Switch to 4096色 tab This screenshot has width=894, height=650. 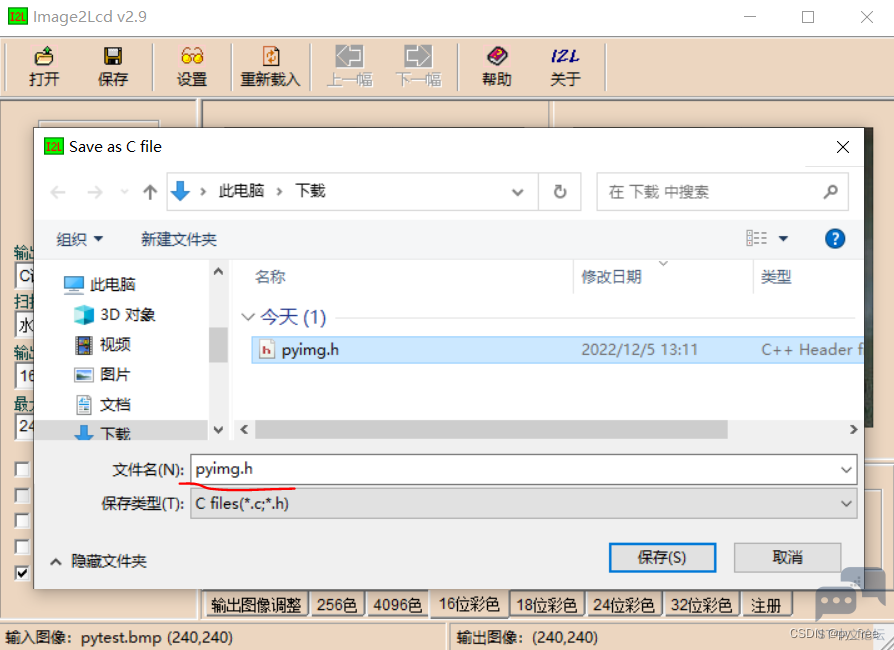click(x=397, y=604)
